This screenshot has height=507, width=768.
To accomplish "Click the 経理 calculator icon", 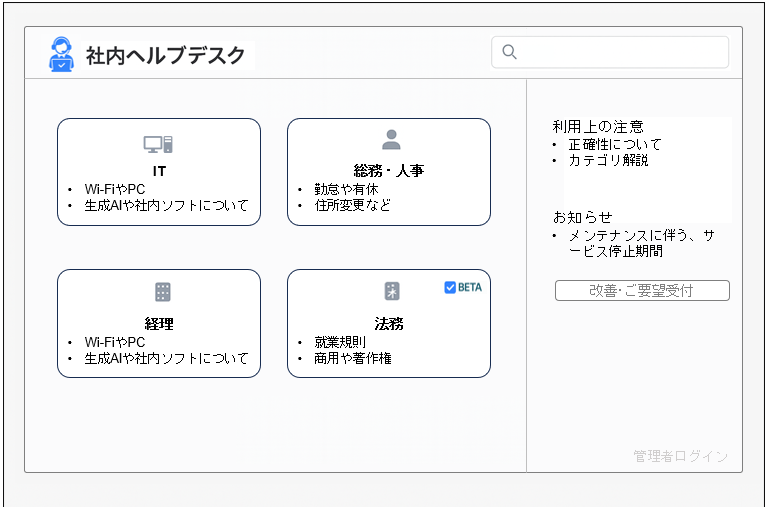I will 162,292.
